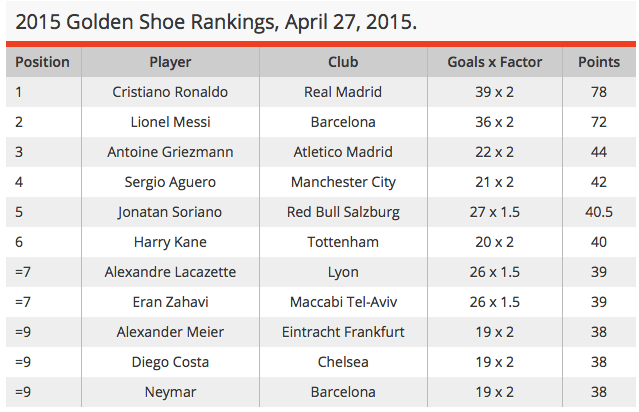
Task: Select the Lionel Messi cell
Action: tap(170, 122)
